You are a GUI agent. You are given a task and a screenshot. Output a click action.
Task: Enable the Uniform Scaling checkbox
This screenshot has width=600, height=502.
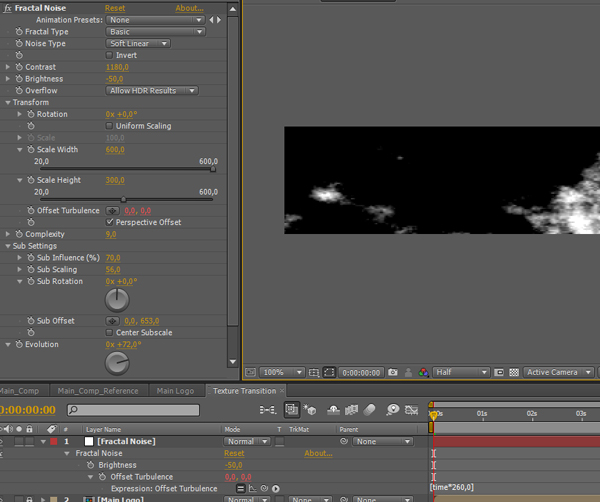point(109,126)
